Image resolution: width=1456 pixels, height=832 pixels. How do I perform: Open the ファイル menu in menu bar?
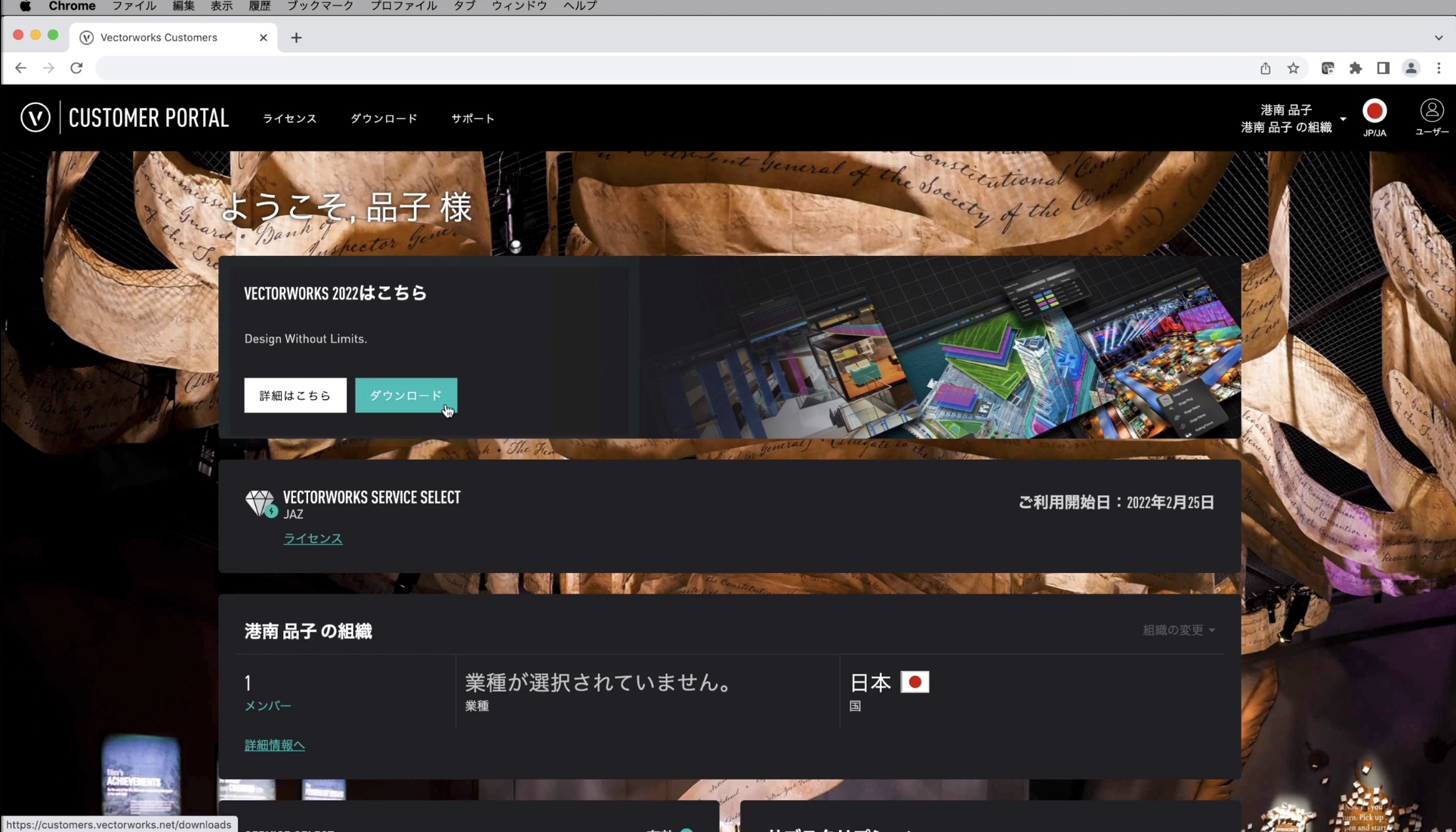134,6
